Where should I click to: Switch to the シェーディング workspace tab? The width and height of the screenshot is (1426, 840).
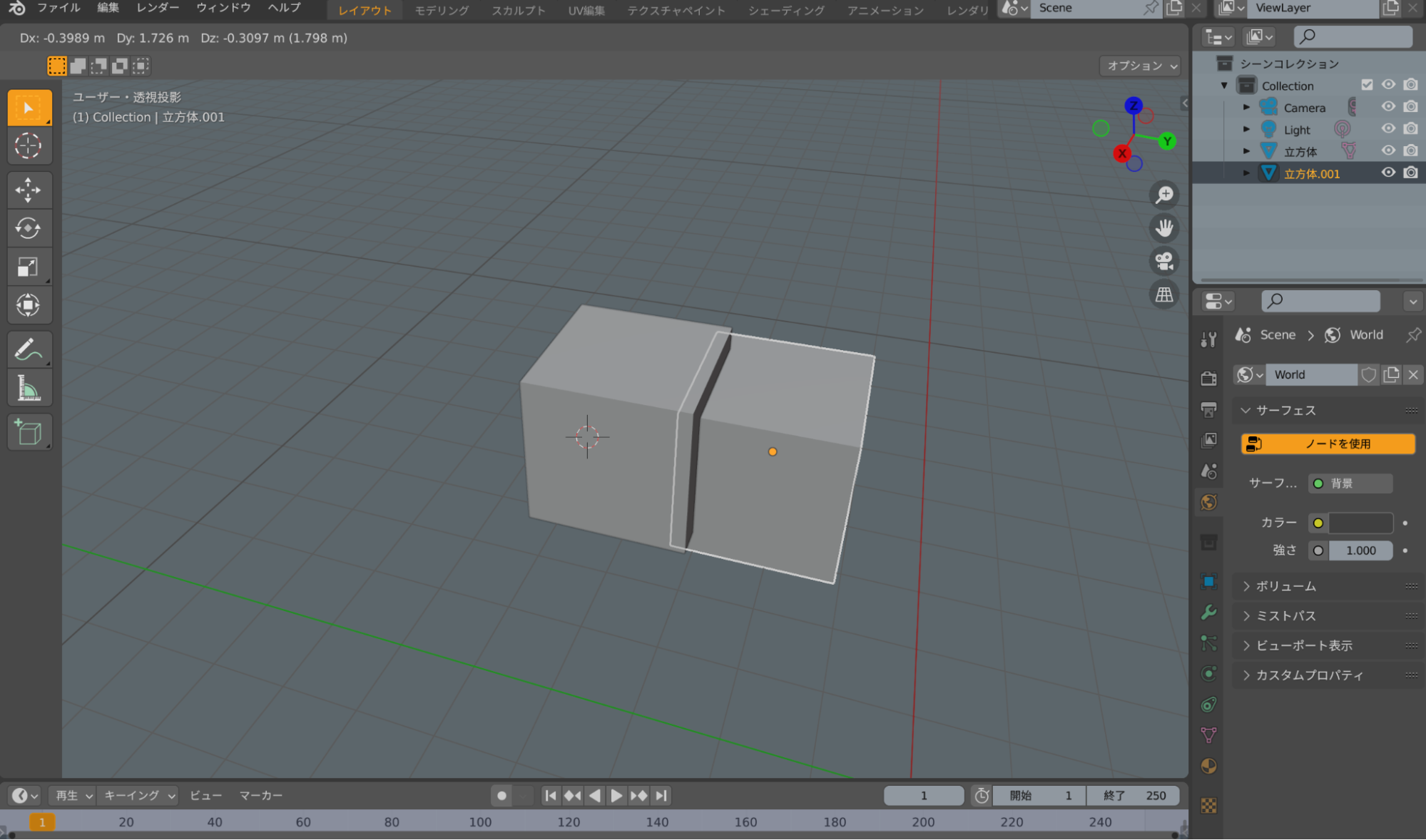pyautogui.click(x=786, y=10)
